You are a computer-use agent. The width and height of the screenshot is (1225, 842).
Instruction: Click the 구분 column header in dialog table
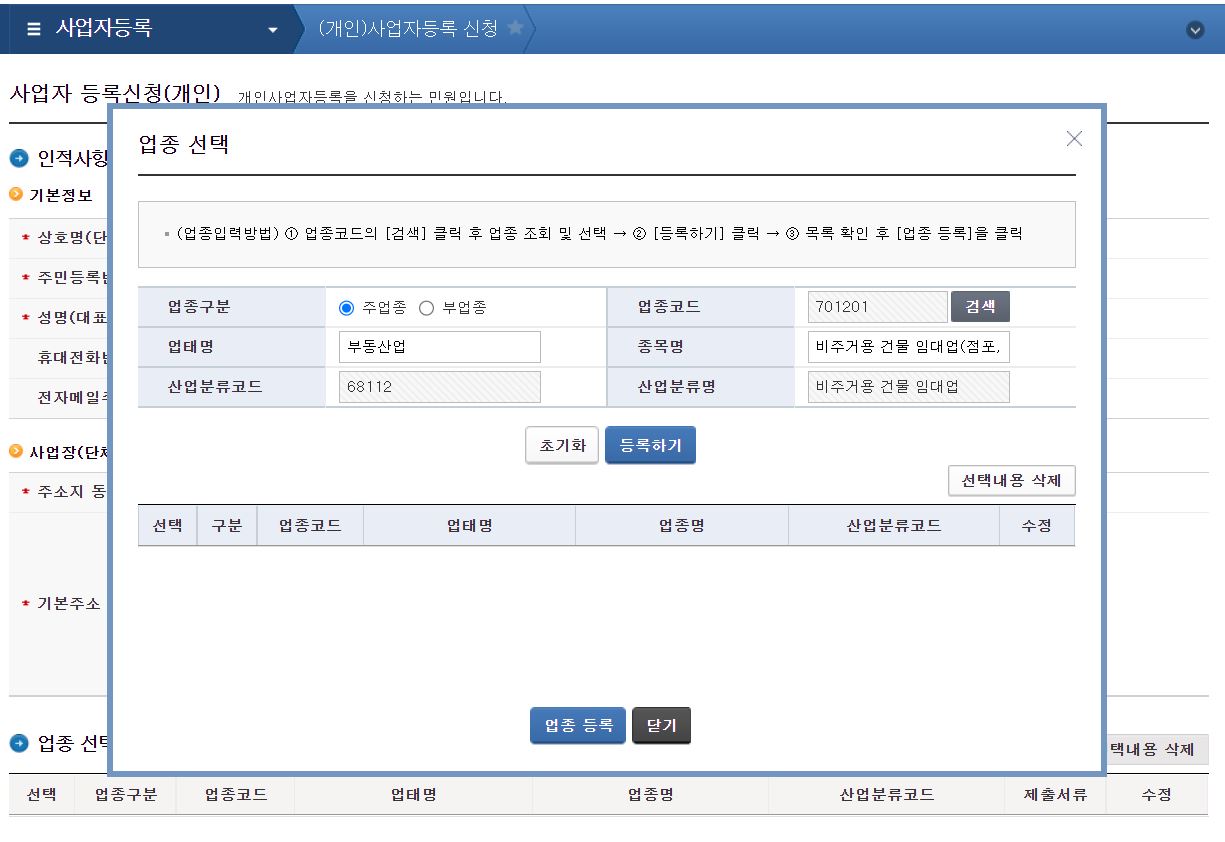tap(227, 525)
